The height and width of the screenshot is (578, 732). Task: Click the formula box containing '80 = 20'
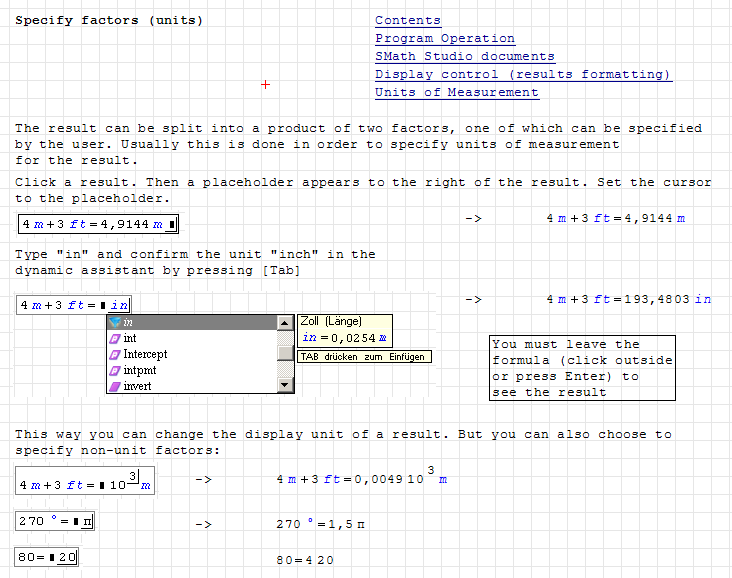point(47,557)
